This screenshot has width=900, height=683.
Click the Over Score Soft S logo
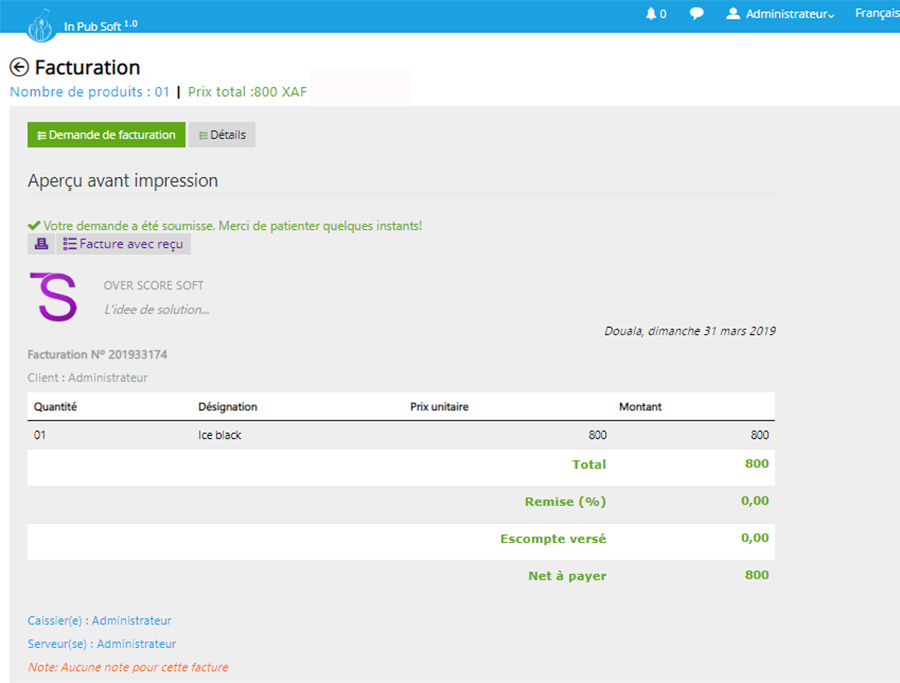pos(53,297)
